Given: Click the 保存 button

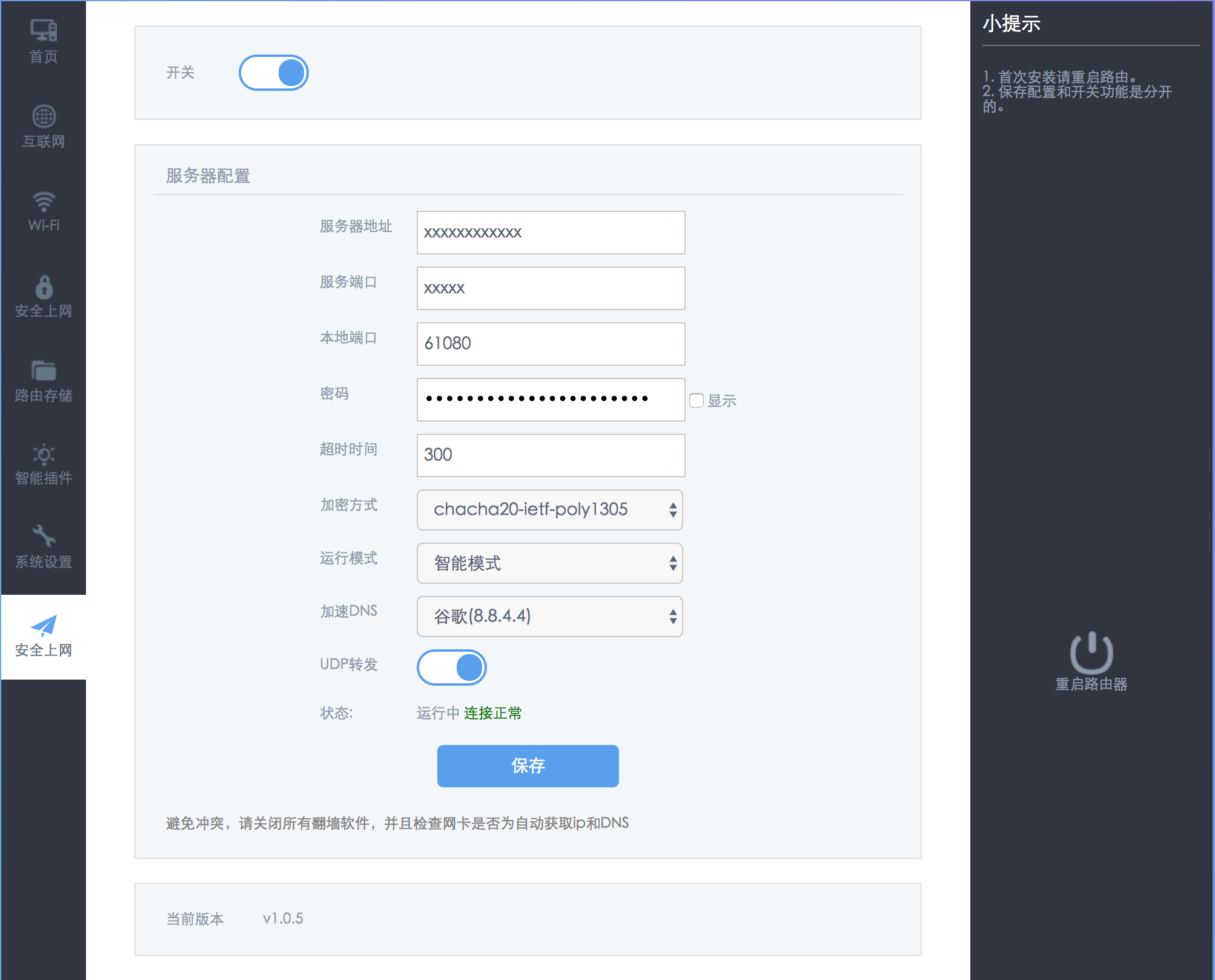Looking at the screenshot, I should point(528,766).
